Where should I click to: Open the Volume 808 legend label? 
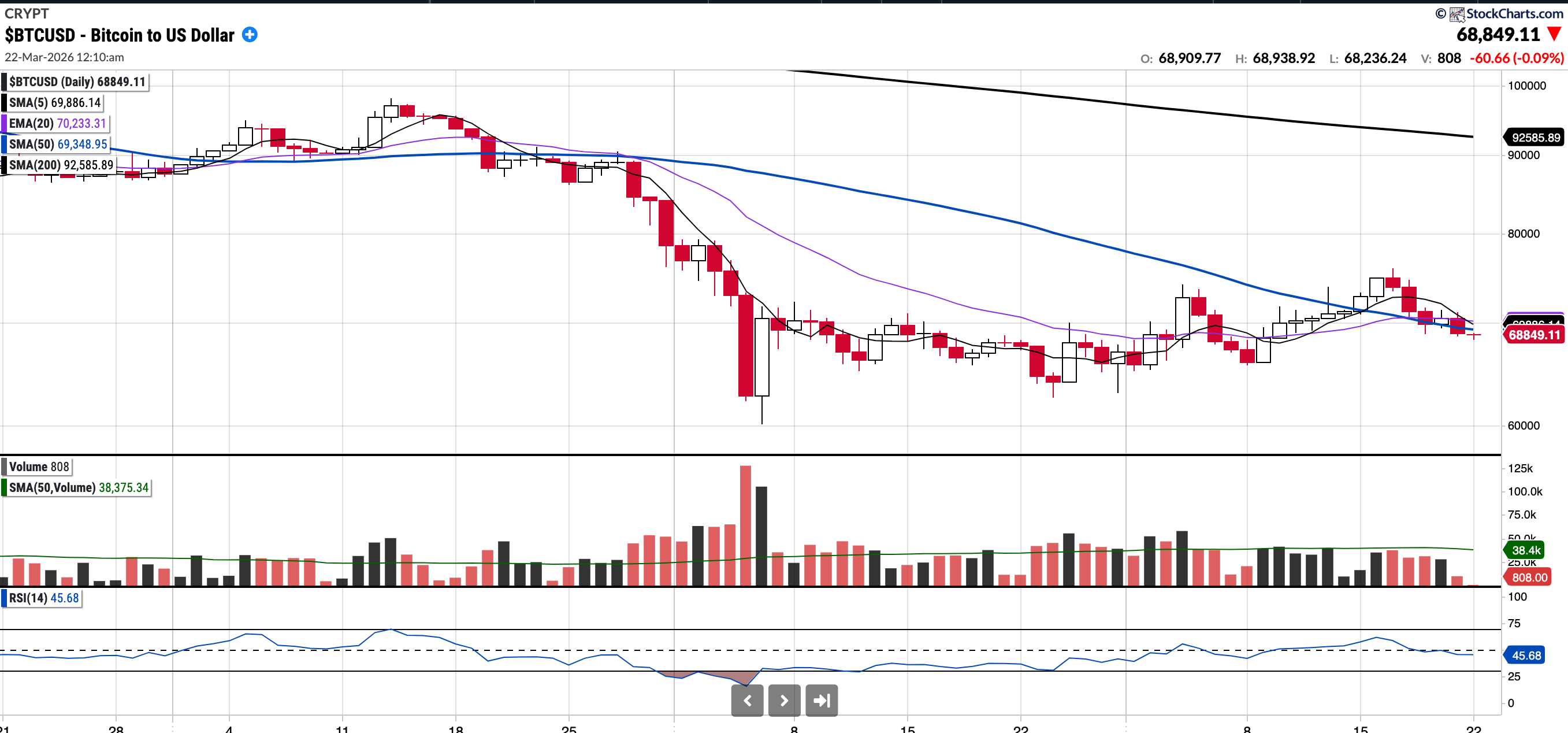coord(39,467)
